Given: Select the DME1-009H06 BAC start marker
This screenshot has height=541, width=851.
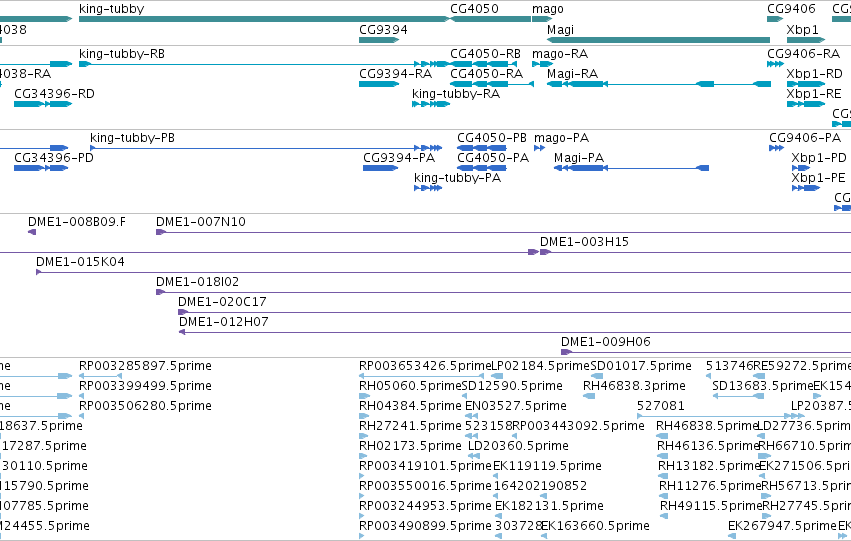Looking at the screenshot, I should click(x=567, y=352).
